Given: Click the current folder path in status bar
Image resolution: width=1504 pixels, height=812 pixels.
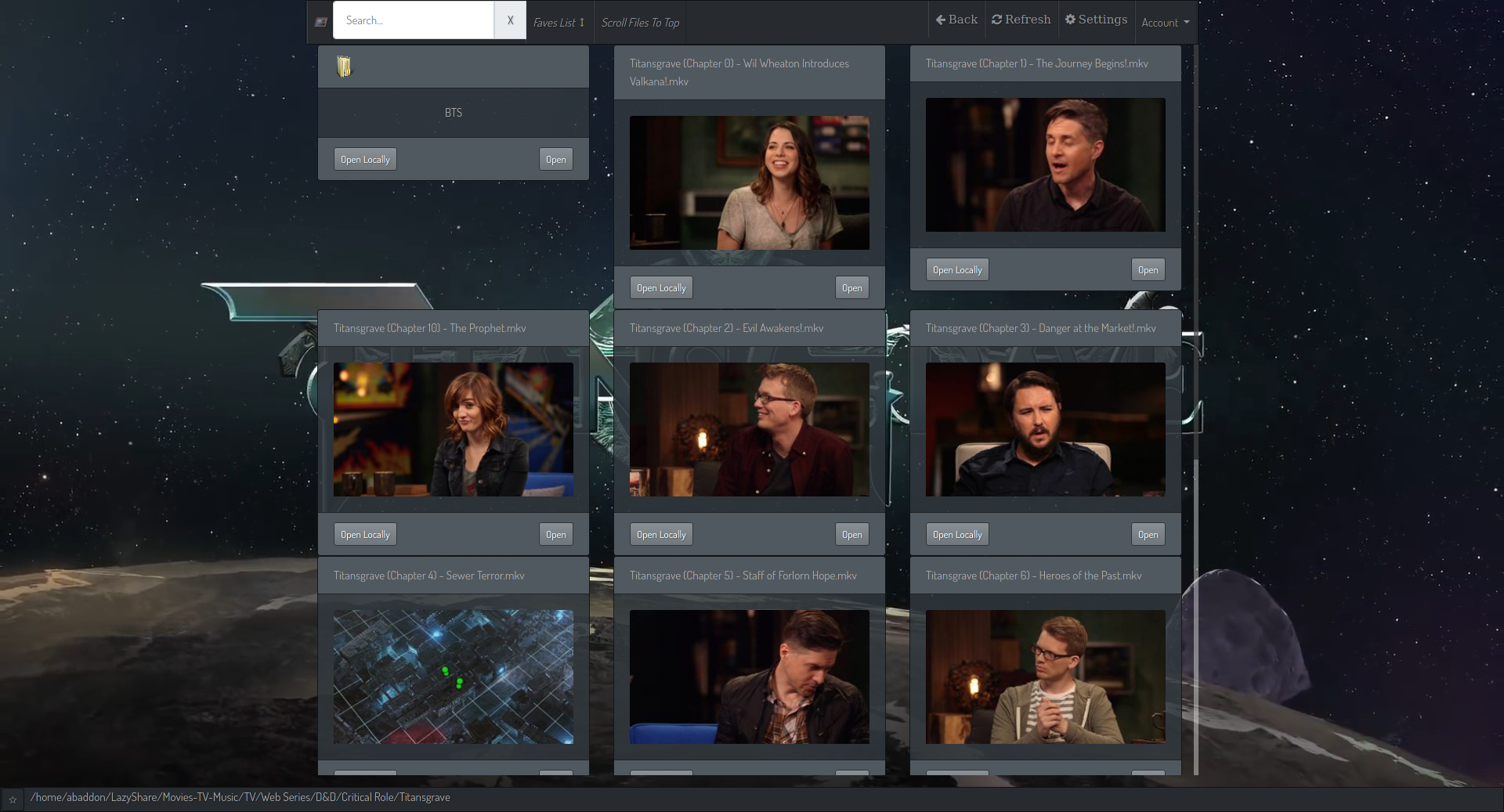Looking at the screenshot, I should [240, 797].
